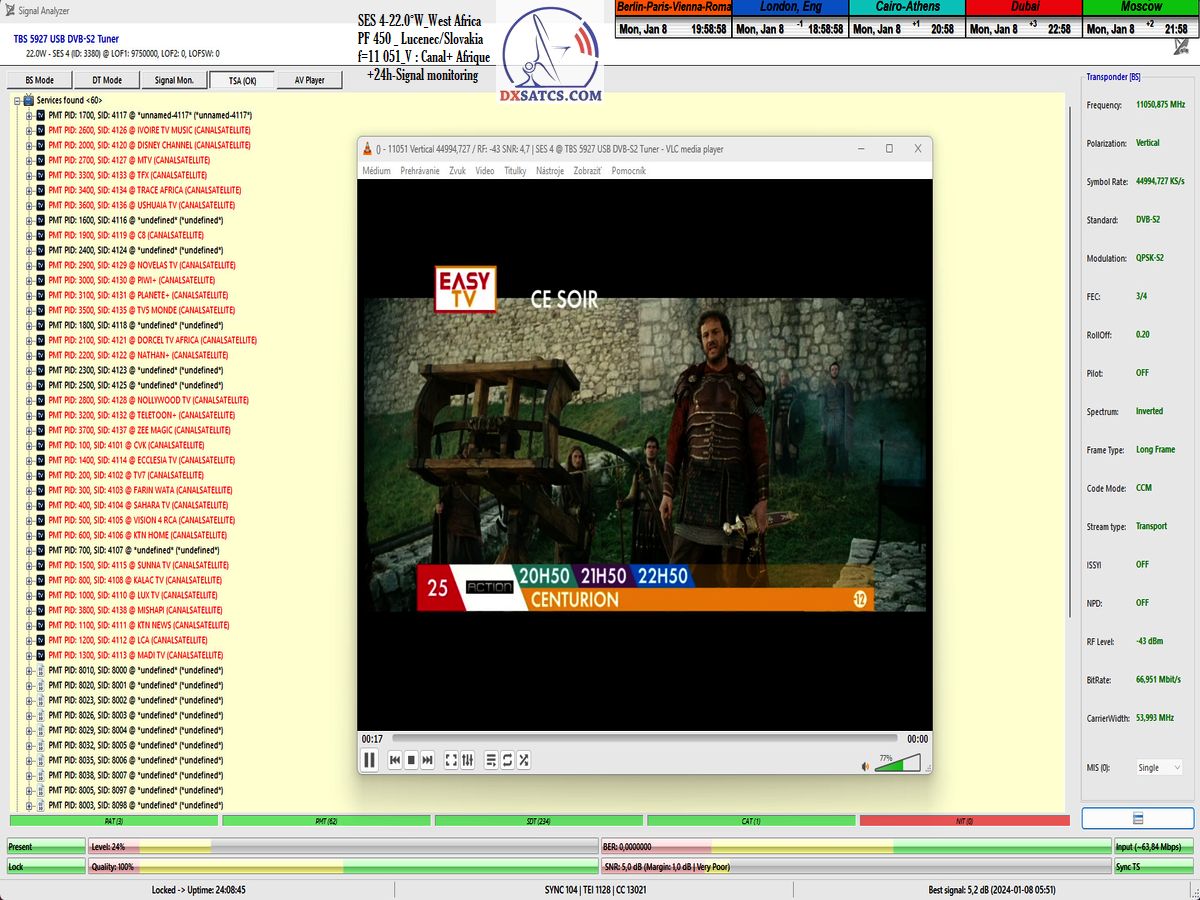The image size is (1200, 900).
Task: Open the Médium menu in VLC
Action: click(376, 171)
